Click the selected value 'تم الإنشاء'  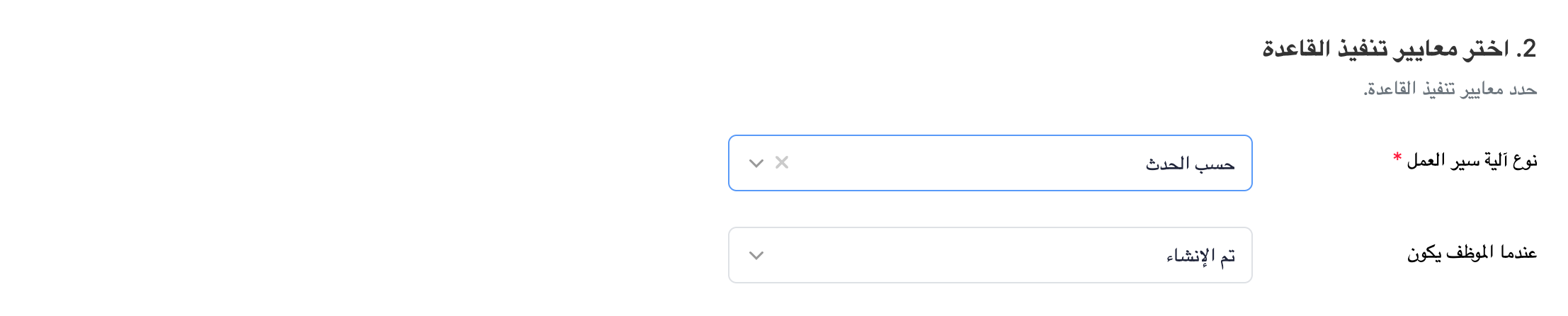(1200, 256)
